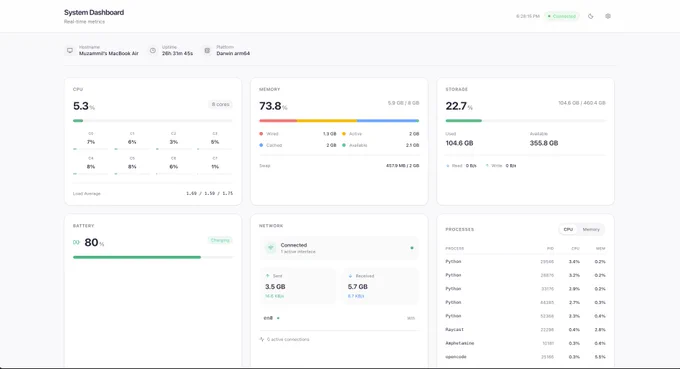The height and width of the screenshot is (369, 680).
Task: Sort processes by CPU tab
Action: [568, 229]
